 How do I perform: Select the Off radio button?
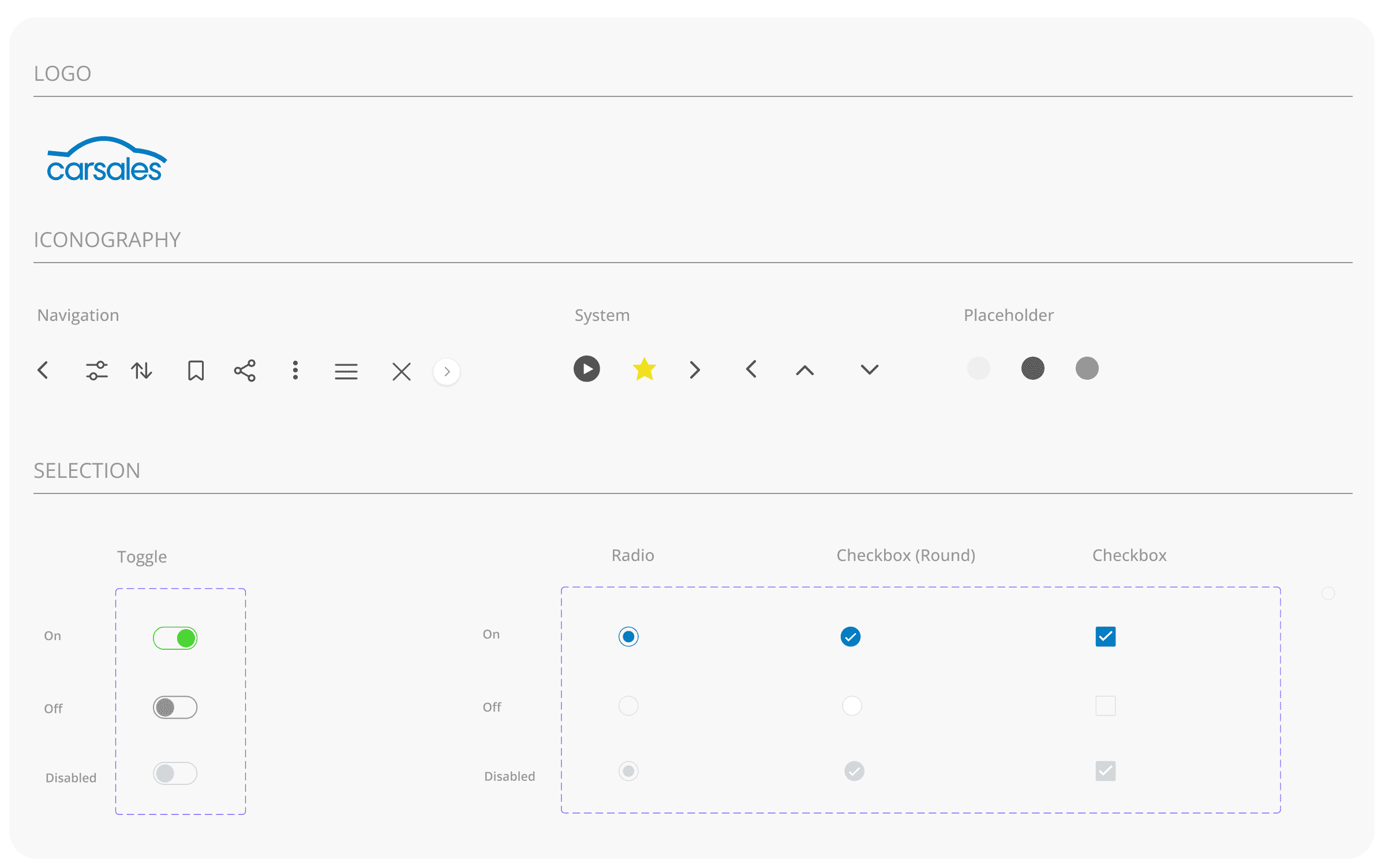tap(628, 706)
